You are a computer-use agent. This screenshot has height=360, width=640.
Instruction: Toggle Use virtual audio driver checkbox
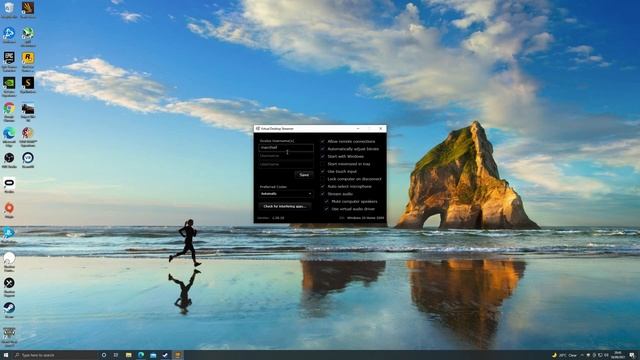[327, 209]
